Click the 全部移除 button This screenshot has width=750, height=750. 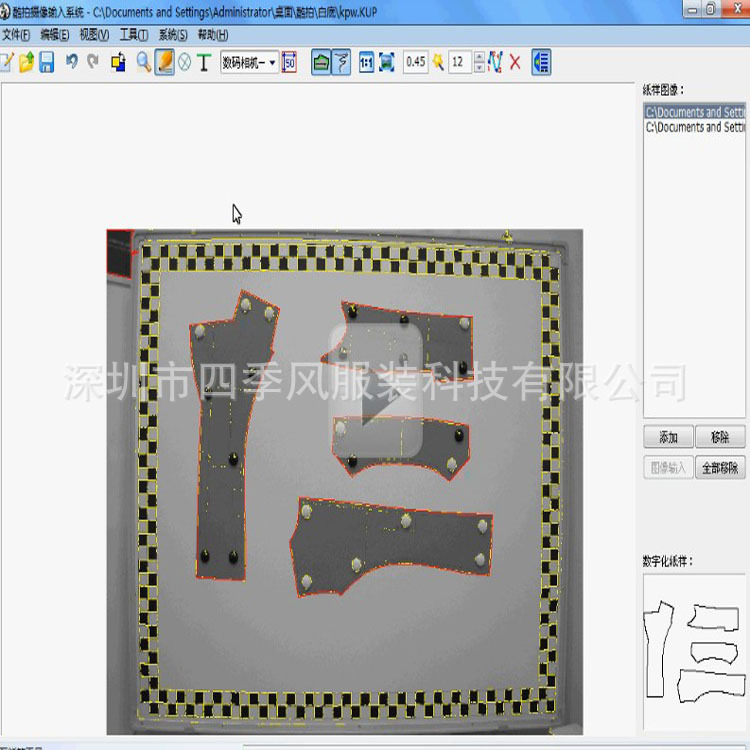(x=720, y=468)
